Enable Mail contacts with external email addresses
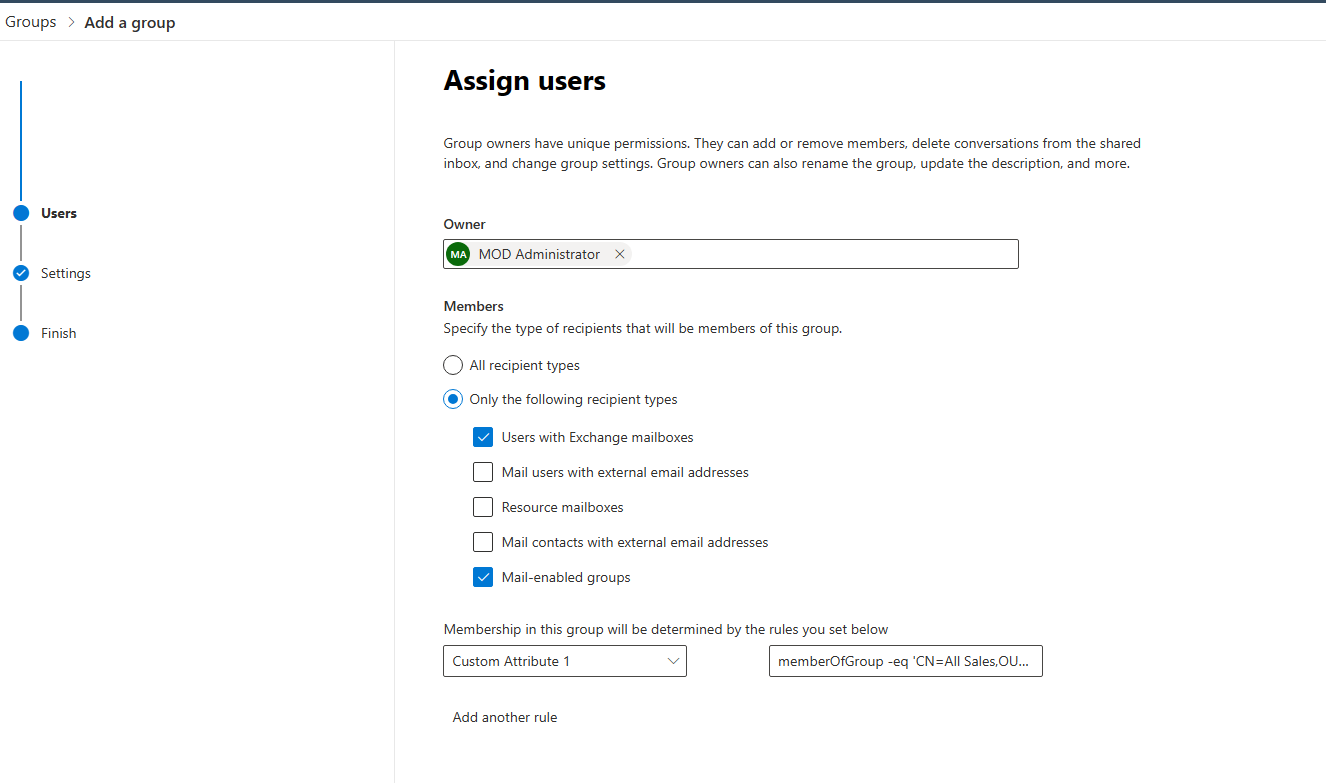1326x783 pixels. [x=483, y=542]
